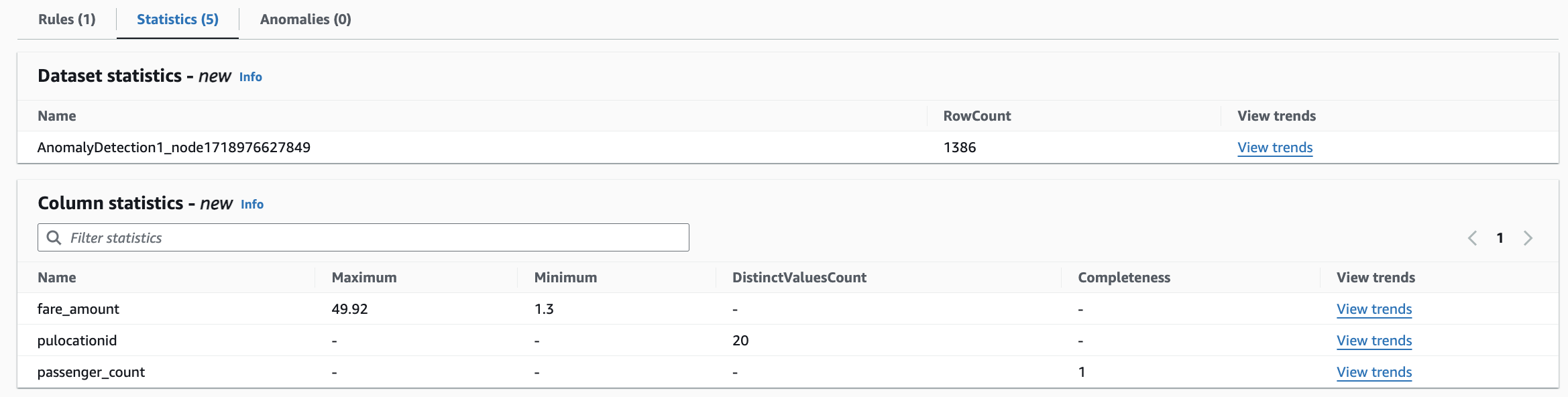Select the Statistics (5) tab
This screenshot has height=397, width=1568.
click(178, 19)
